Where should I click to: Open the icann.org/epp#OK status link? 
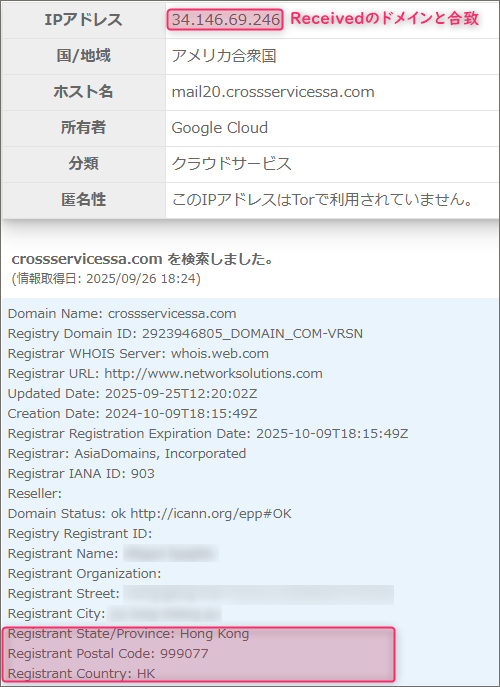211,513
